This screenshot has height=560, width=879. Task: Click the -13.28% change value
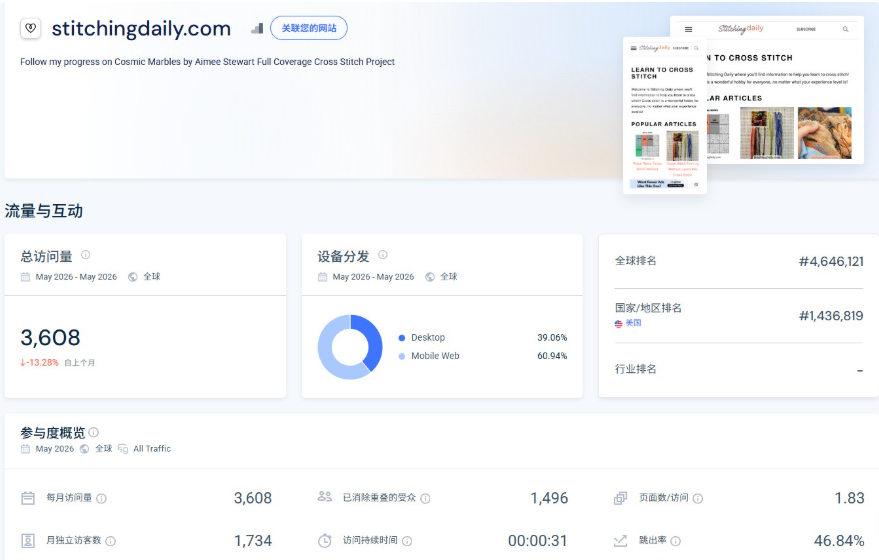pos(39,363)
